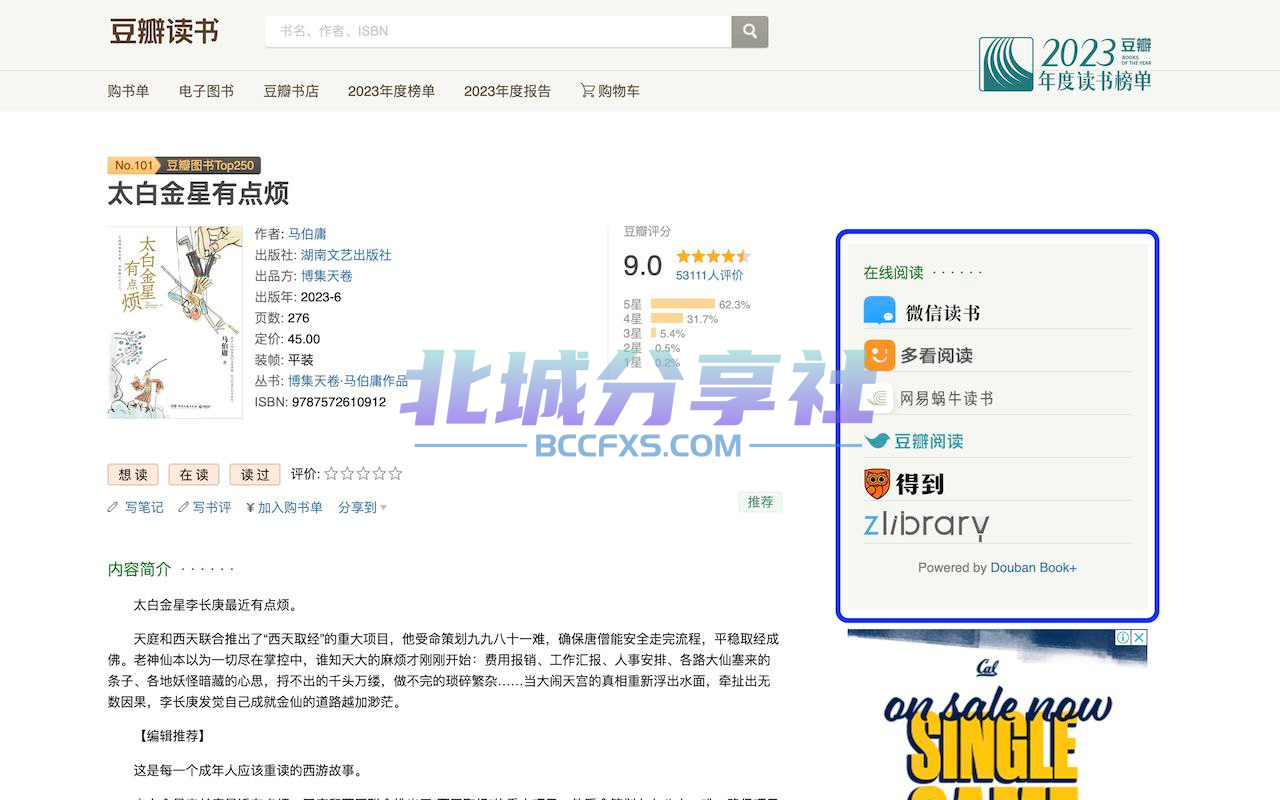This screenshot has height=800, width=1280.
Task: Click the 页数: 276 line
Action: pos(282,318)
